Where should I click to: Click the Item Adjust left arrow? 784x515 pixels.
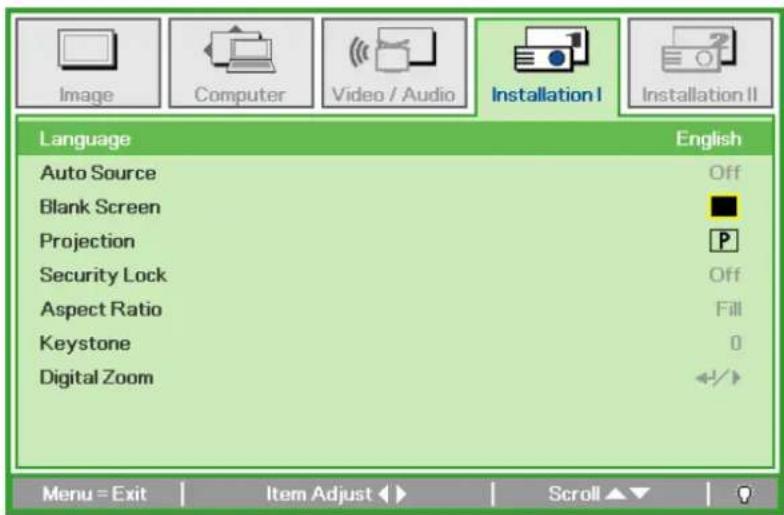384,494
